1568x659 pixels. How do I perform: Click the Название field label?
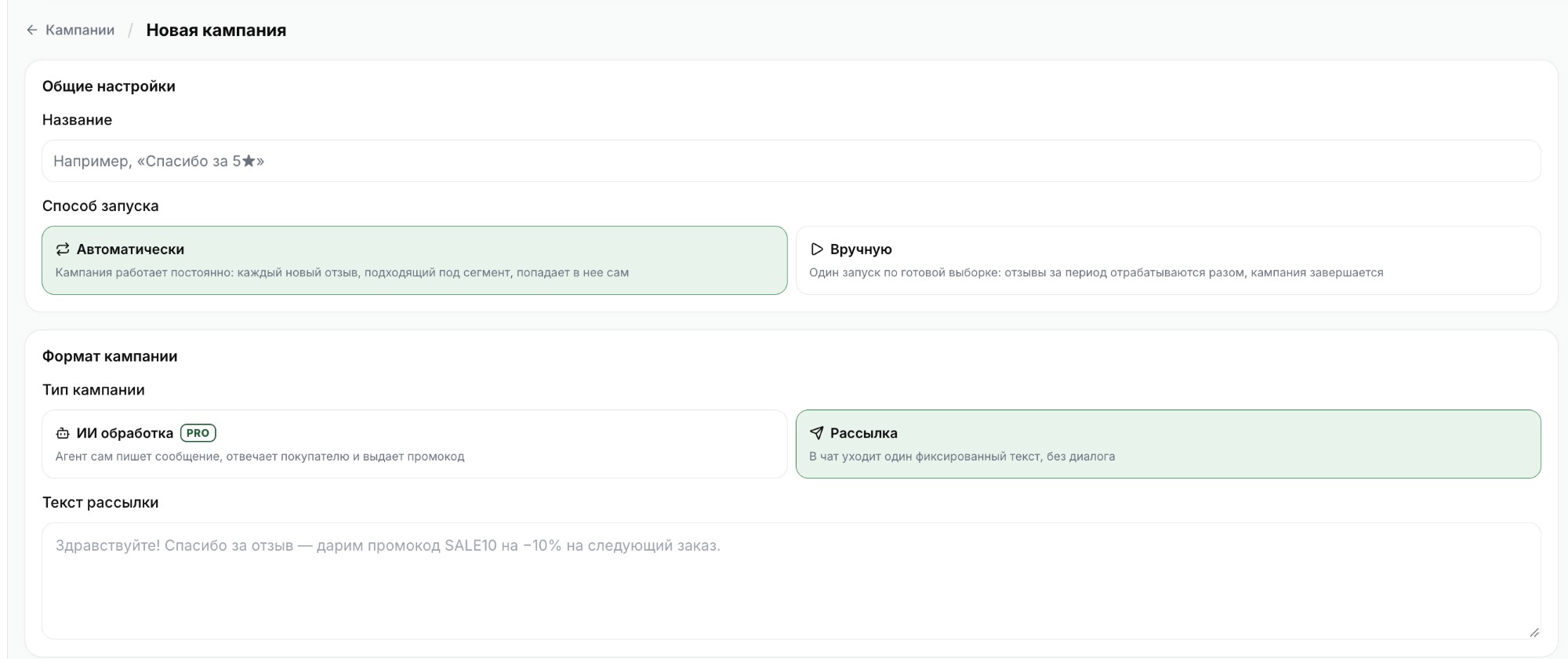(x=77, y=120)
